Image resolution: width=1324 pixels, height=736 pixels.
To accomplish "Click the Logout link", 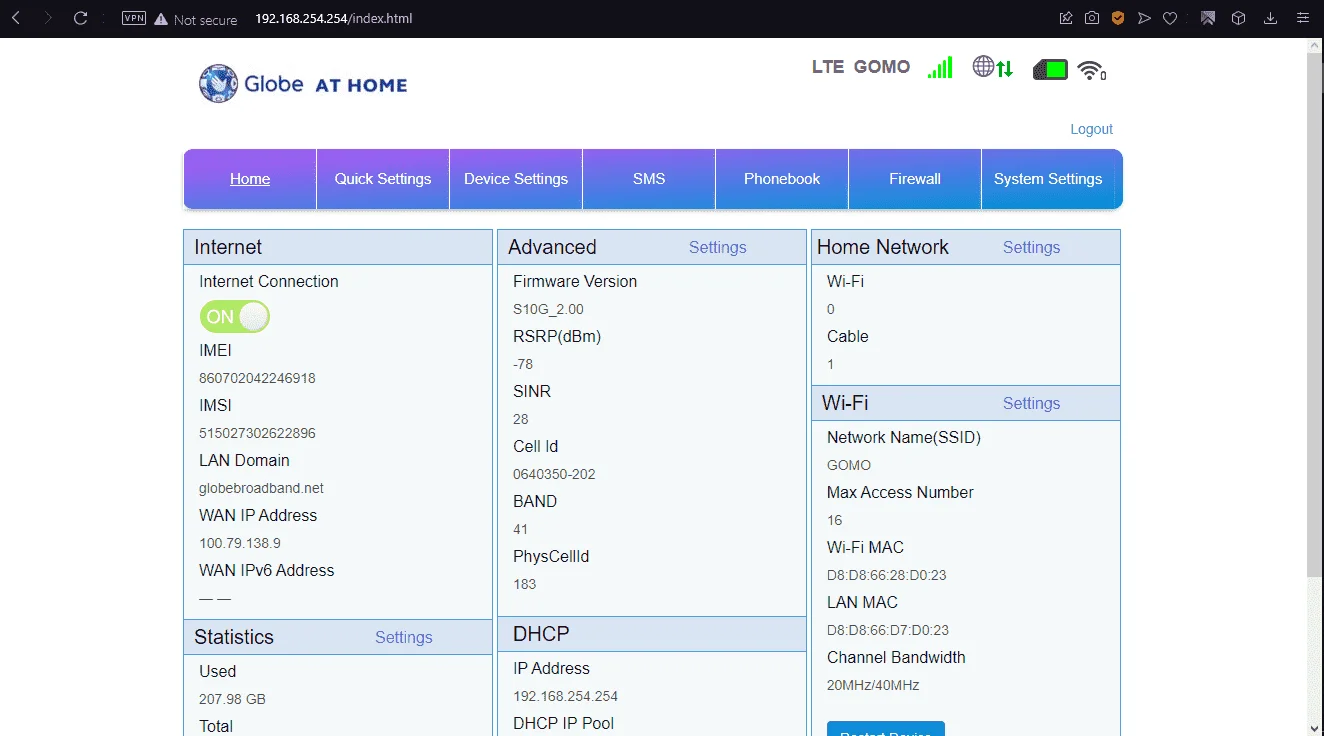I will [x=1092, y=129].
